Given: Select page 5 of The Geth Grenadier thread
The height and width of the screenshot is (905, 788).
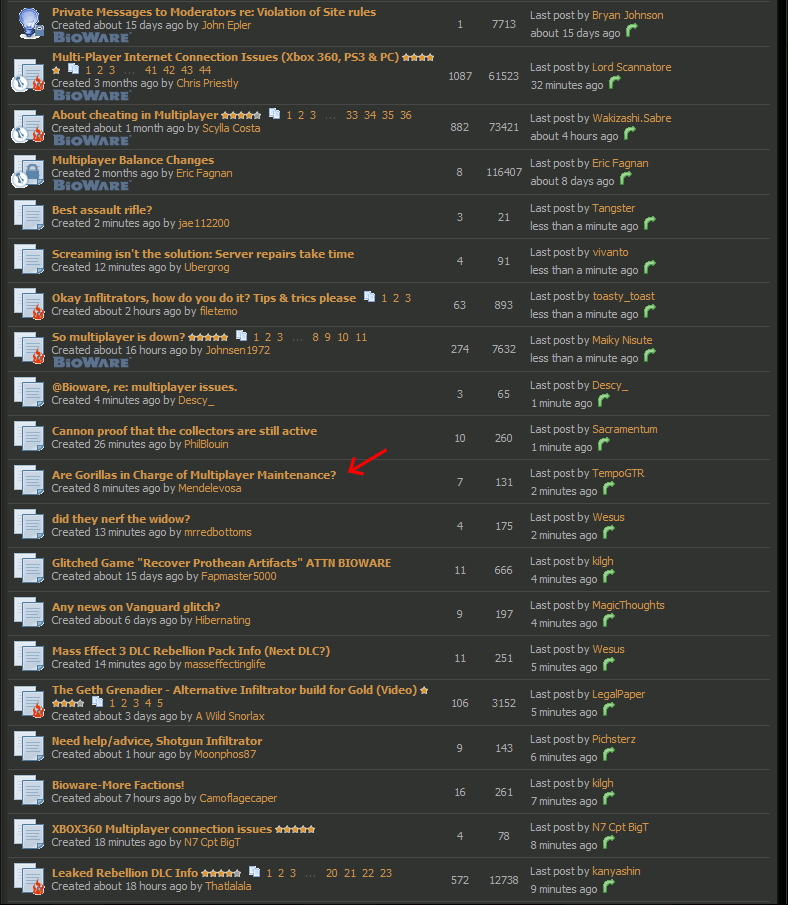Looking at the screenshot, I should coord(160,703).
